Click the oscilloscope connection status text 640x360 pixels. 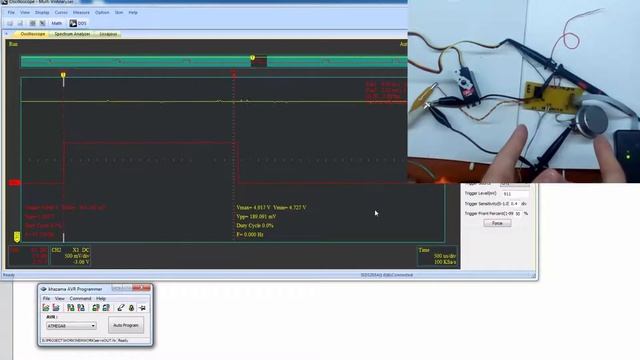coord(387,275)
